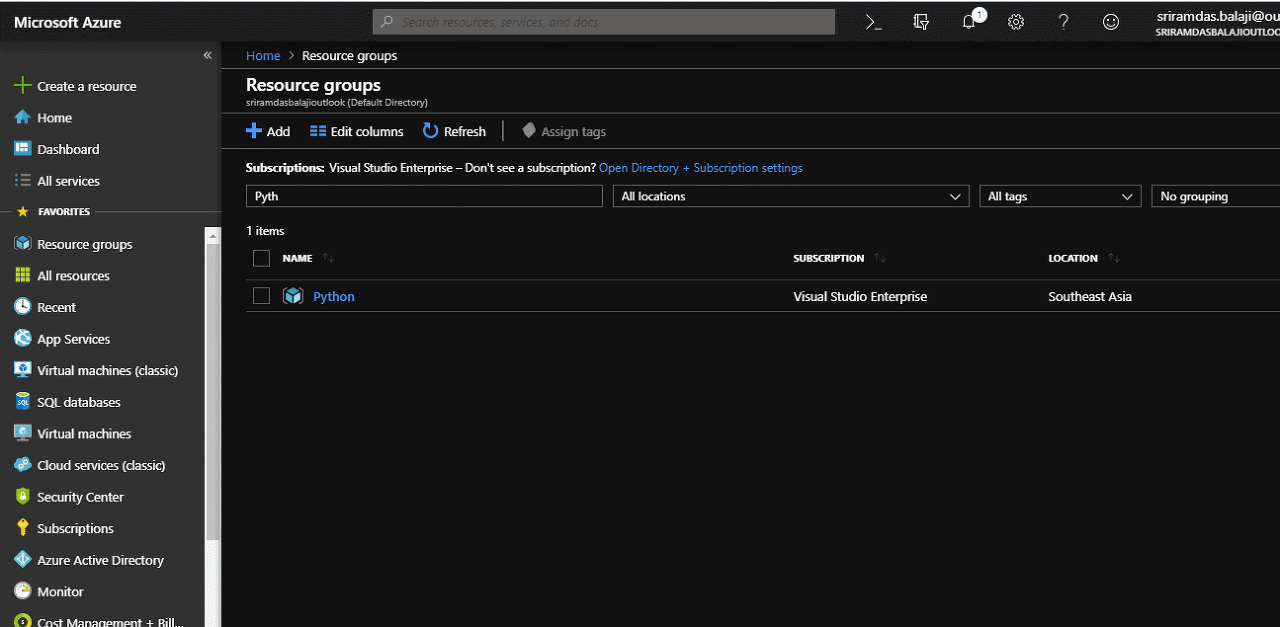This screenshot has width=1280, height=627.
Task: Click the Resource groups breadcrumb text
Action: point(349,56)
